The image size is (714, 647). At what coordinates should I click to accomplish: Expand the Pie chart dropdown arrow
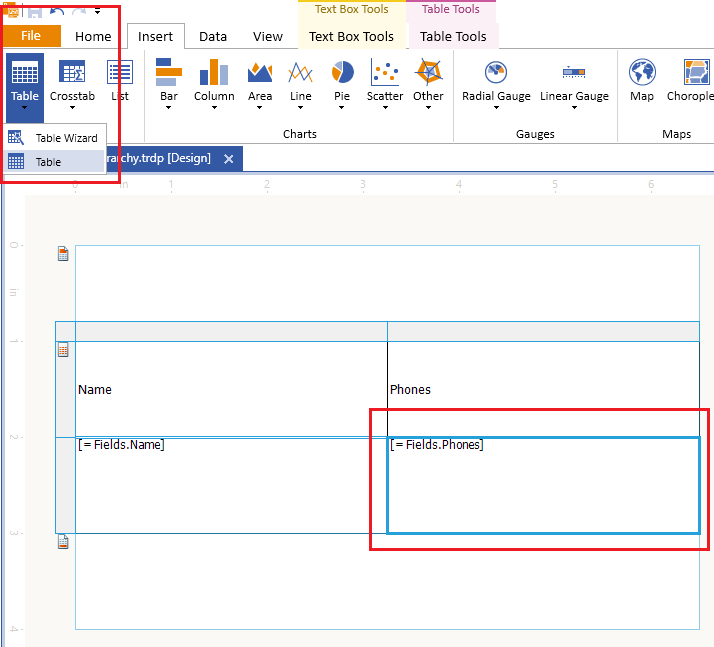pyautogui.click(x=342, y=108)
